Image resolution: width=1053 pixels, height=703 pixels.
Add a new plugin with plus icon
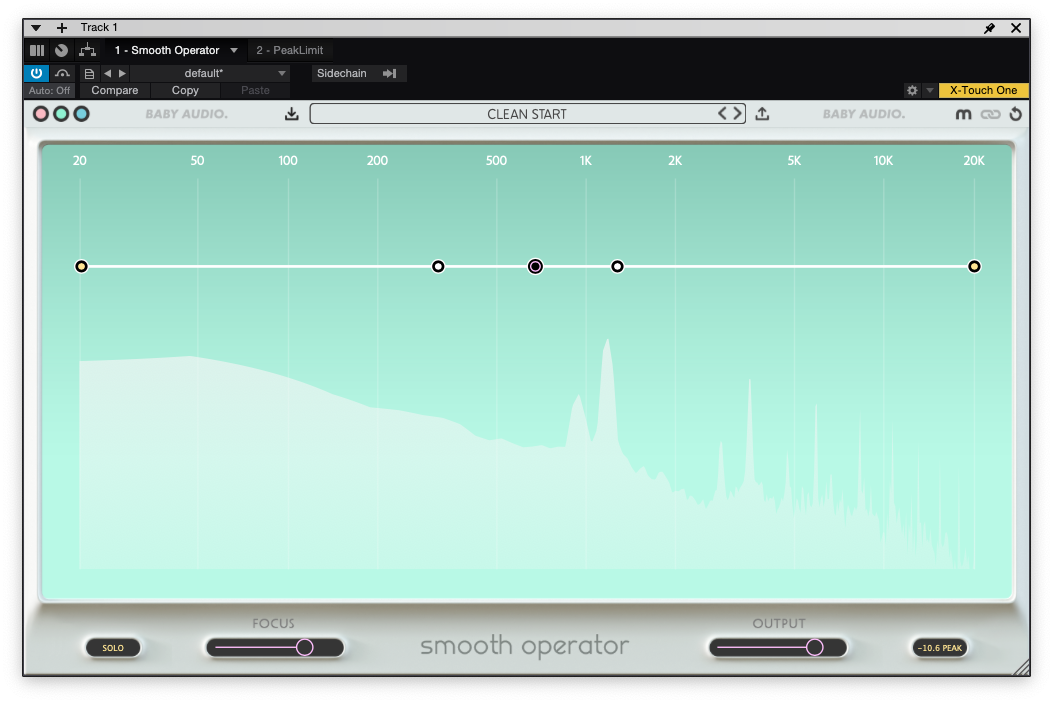[x=62, y=28]
